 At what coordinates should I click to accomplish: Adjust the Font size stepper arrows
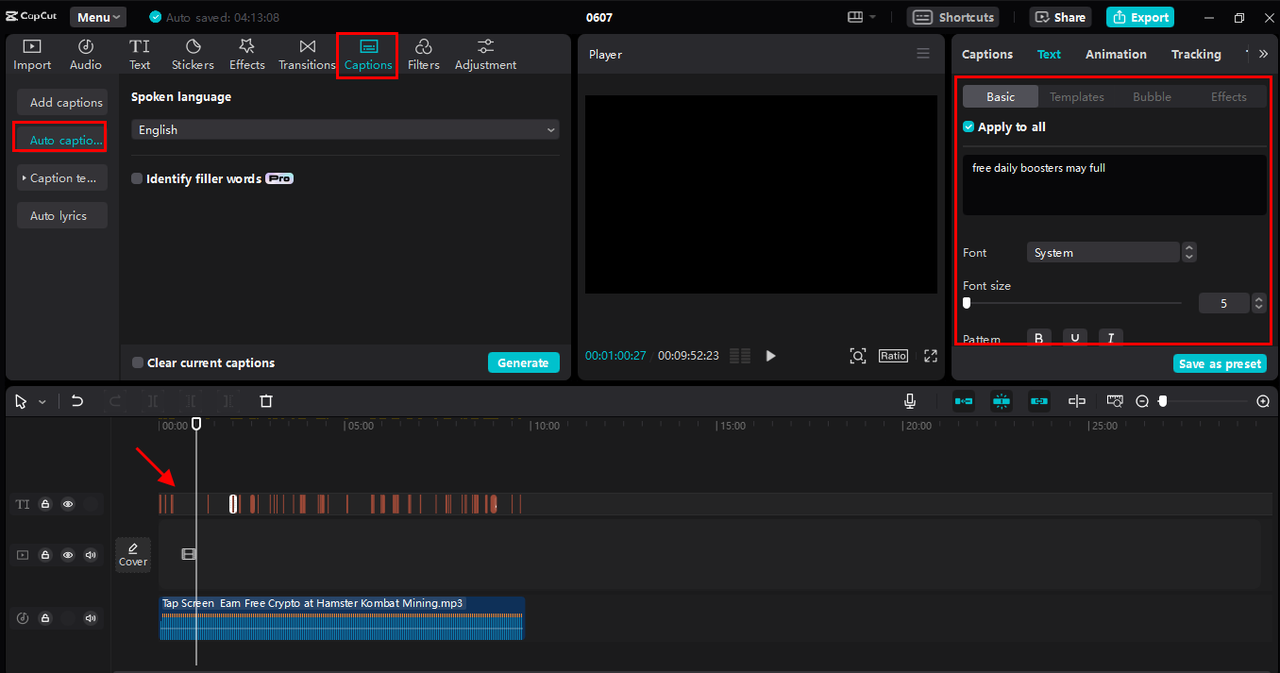point(1259,303)
